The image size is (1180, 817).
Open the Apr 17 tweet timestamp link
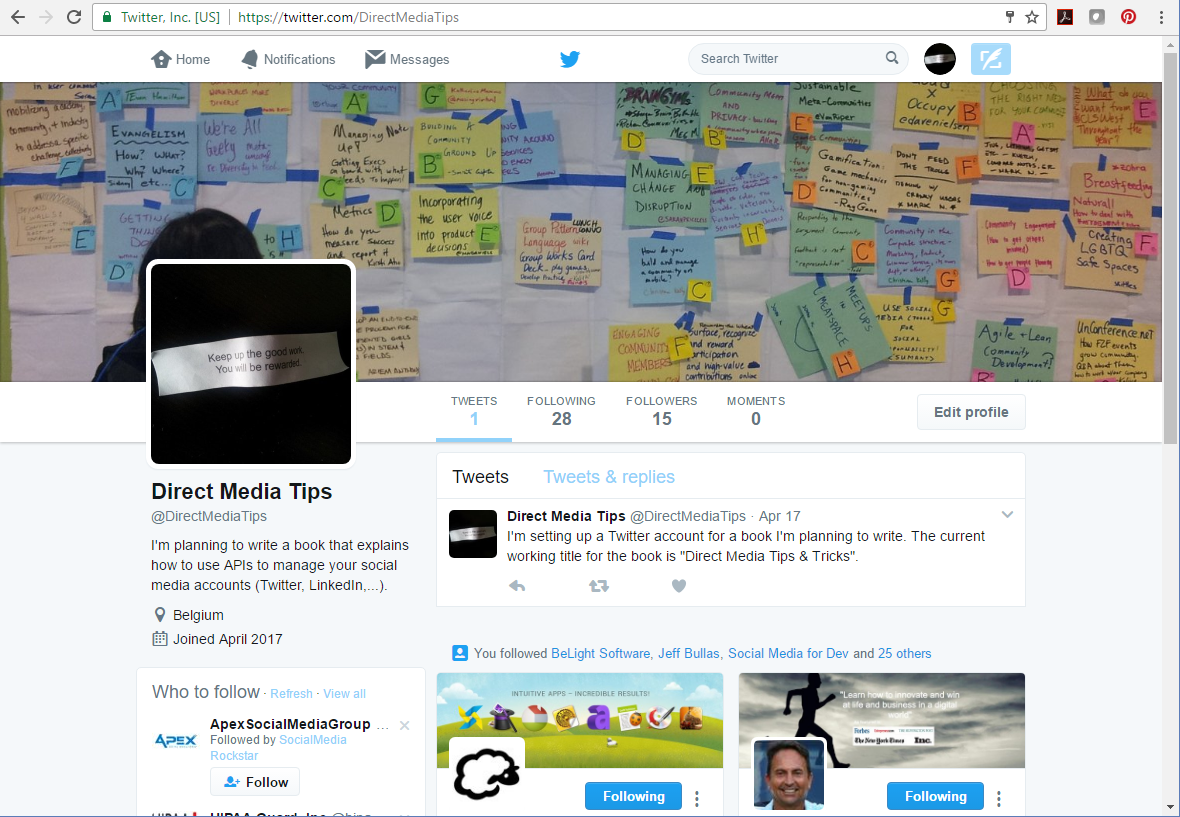tap(780, 516)
